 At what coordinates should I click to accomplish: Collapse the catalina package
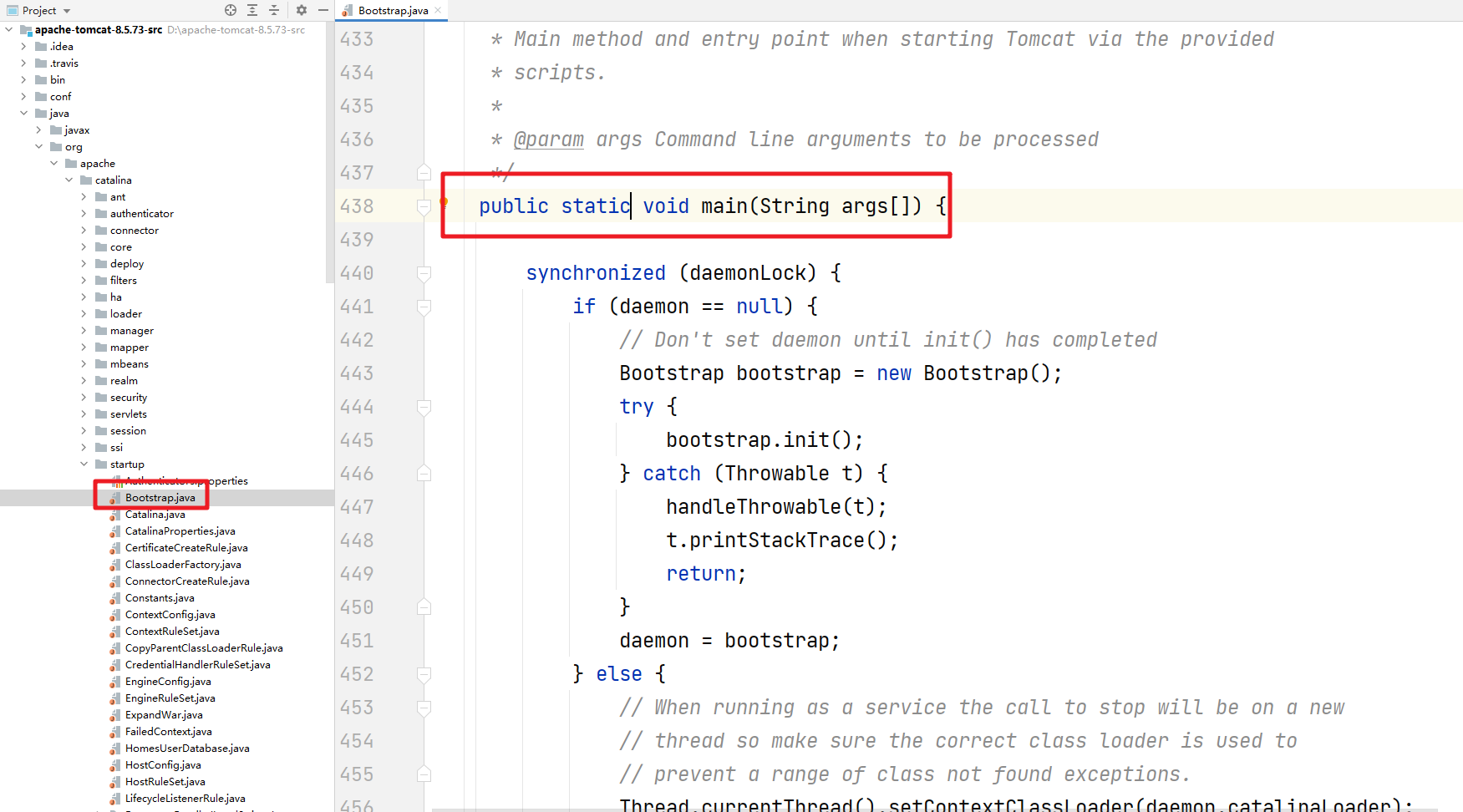[x=69, y=180]
